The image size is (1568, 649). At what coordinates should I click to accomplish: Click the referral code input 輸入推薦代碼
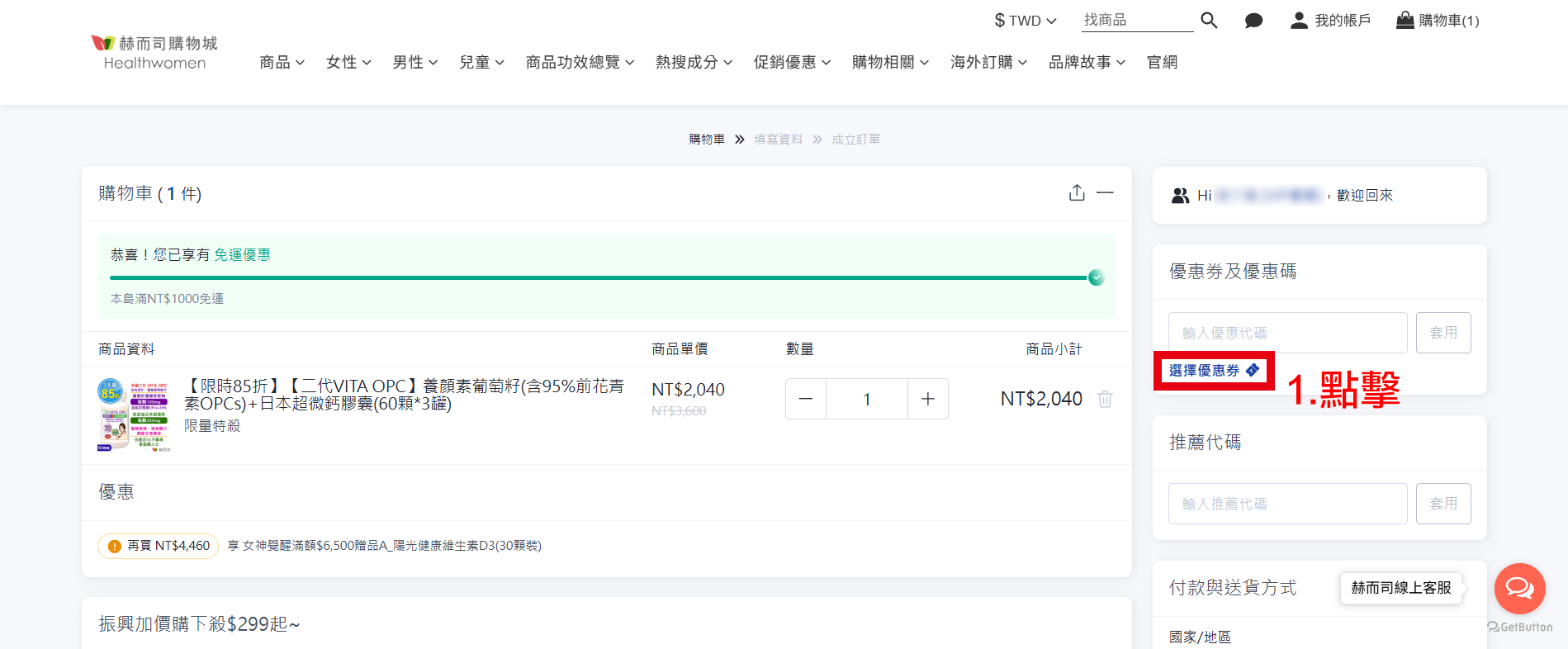[x=1287, y=504]
